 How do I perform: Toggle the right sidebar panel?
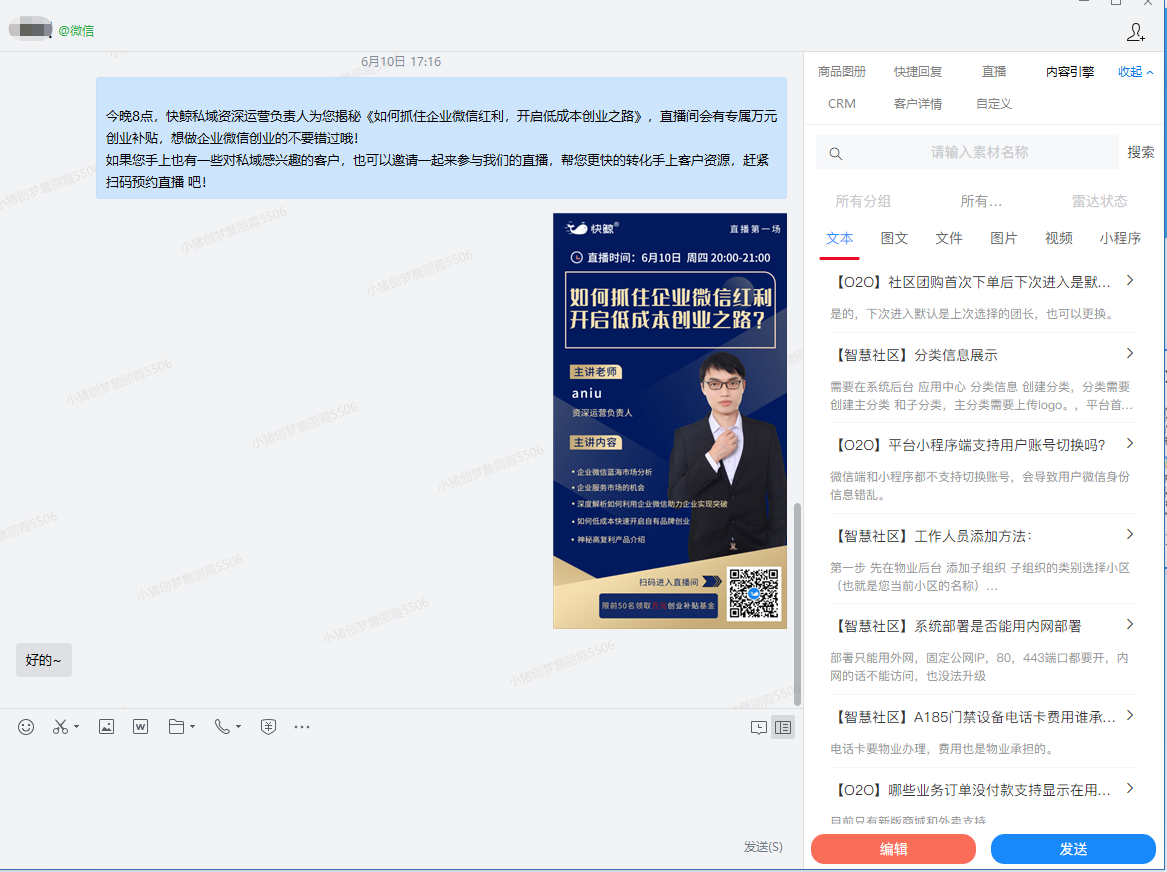[x=783, y=728]
